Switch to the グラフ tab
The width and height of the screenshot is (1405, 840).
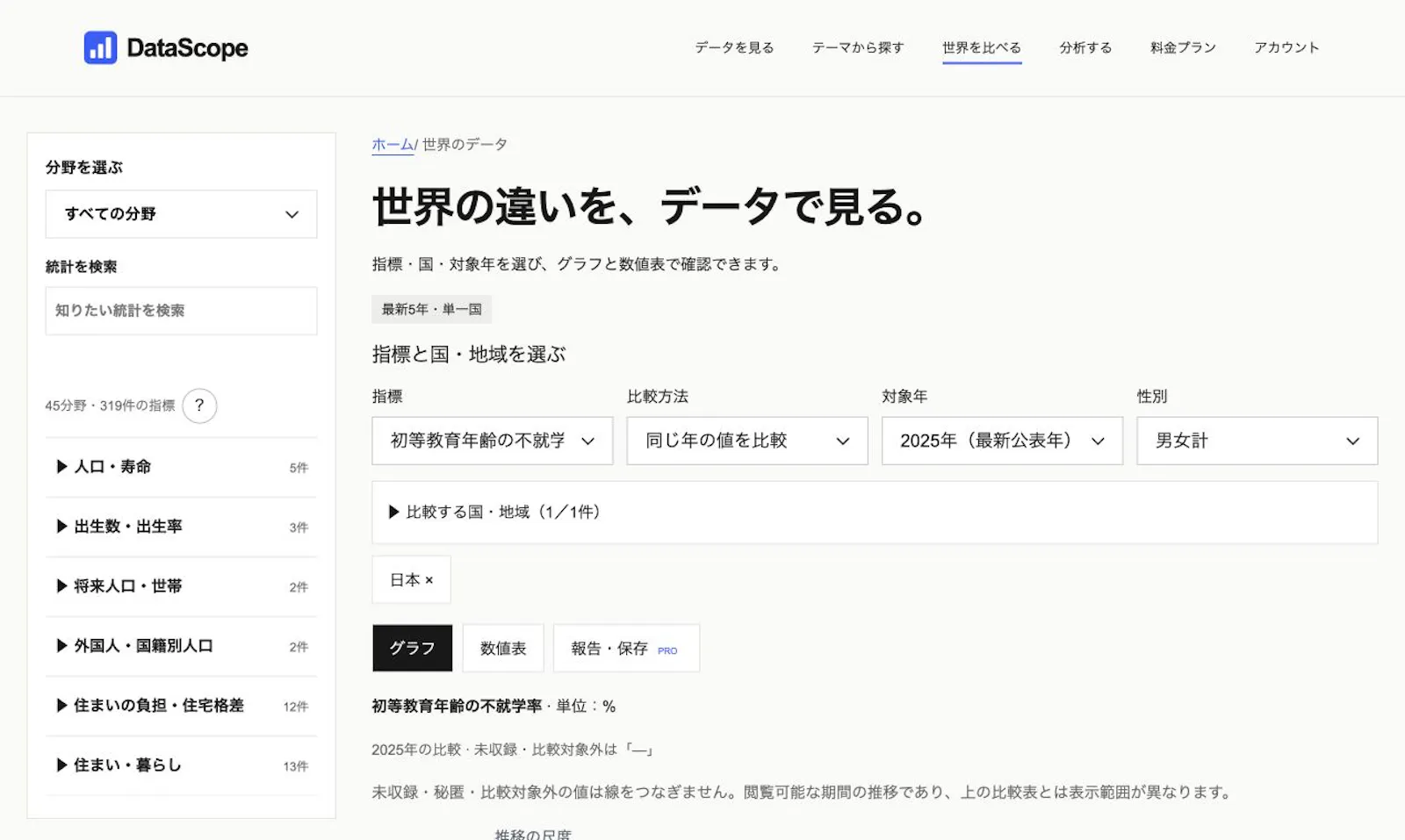click(413, 648)
